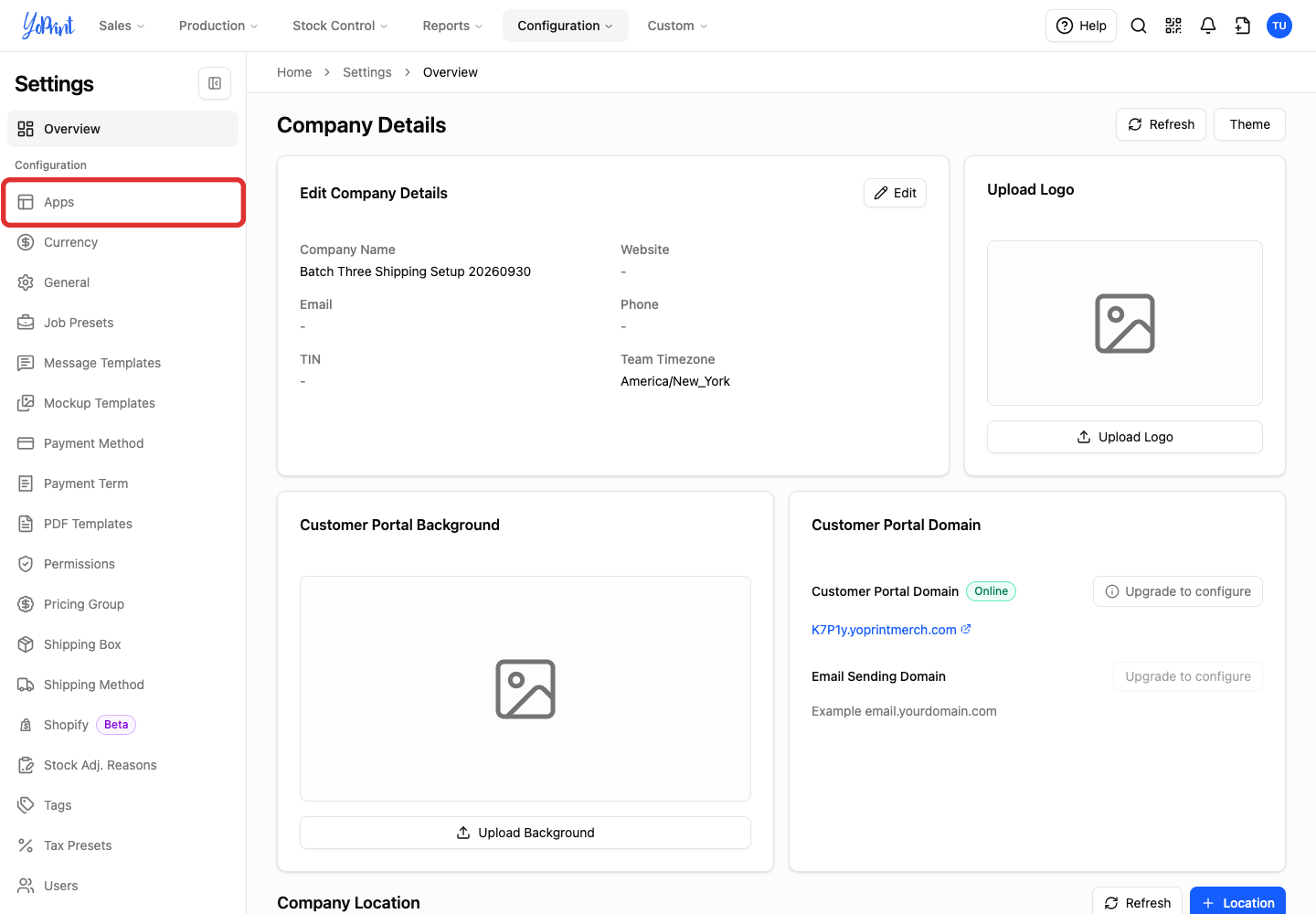The image size is (1316, 914).
Task: Refresh the Company Details section
Action: pos(1161,124)
